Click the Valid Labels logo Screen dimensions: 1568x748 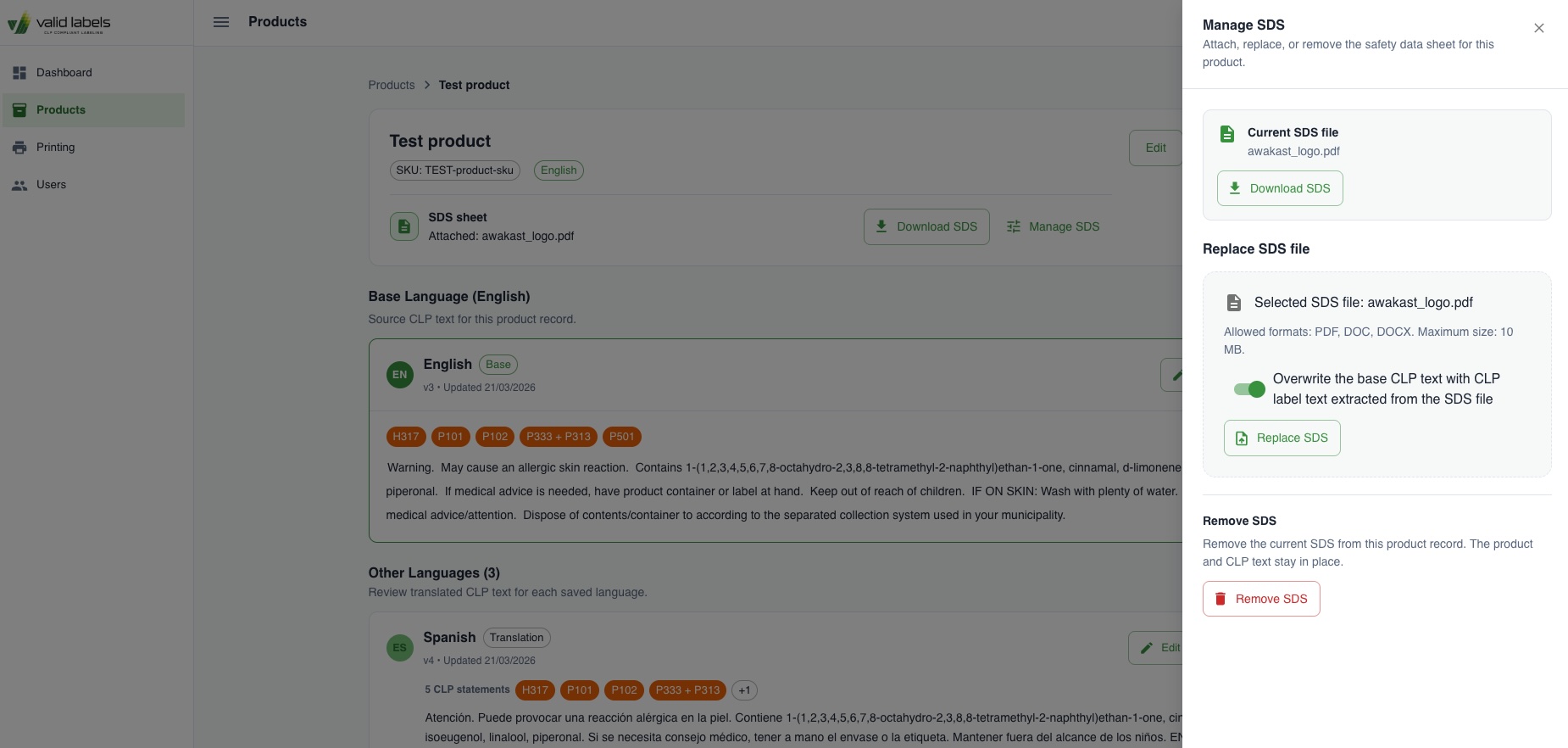59,23
